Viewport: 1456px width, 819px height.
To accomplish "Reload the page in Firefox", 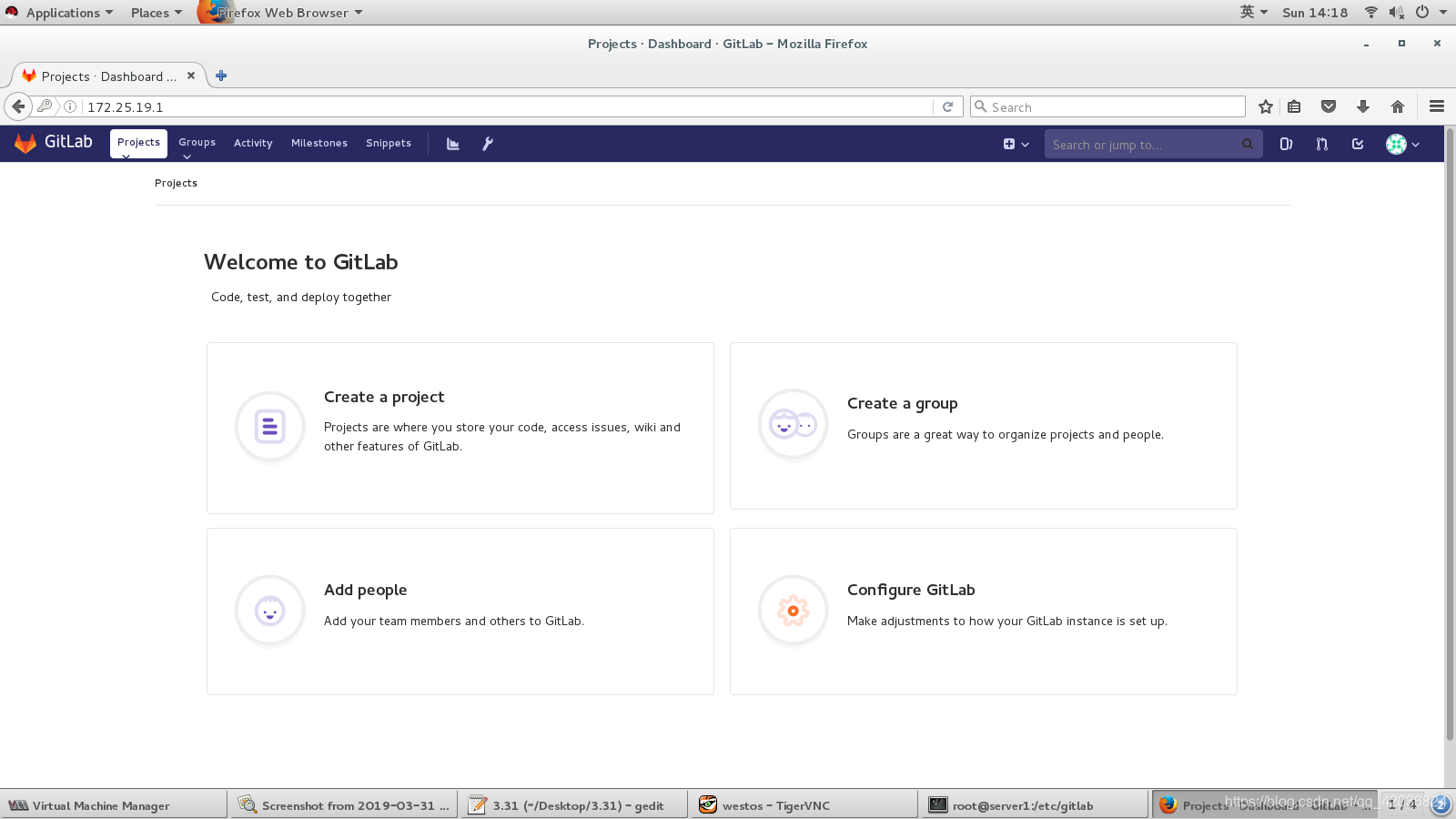I will 947,106.
